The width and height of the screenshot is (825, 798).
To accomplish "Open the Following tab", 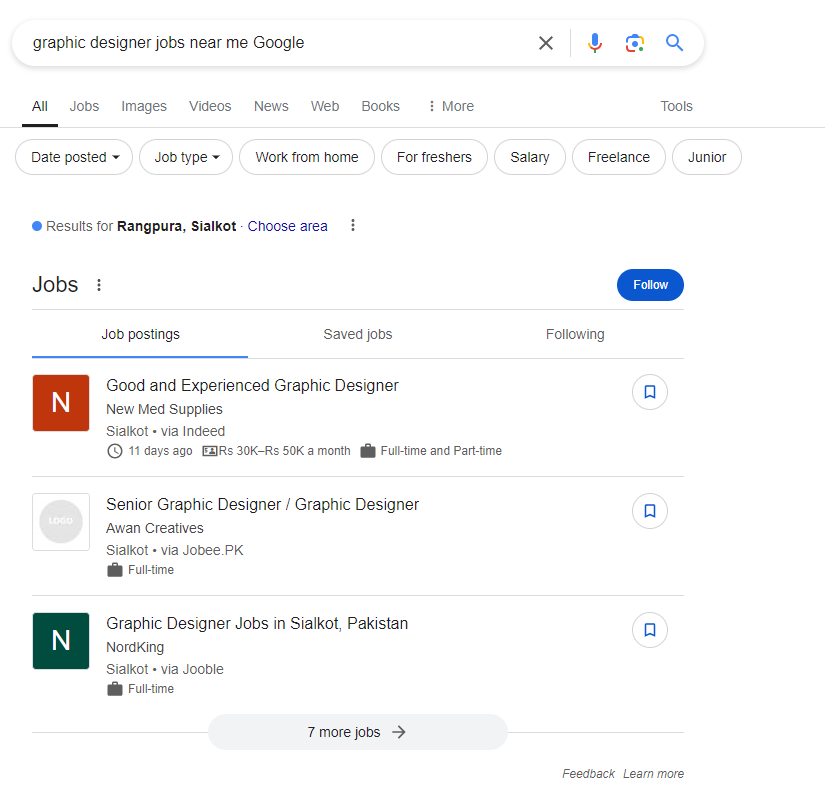I will 575,335.
